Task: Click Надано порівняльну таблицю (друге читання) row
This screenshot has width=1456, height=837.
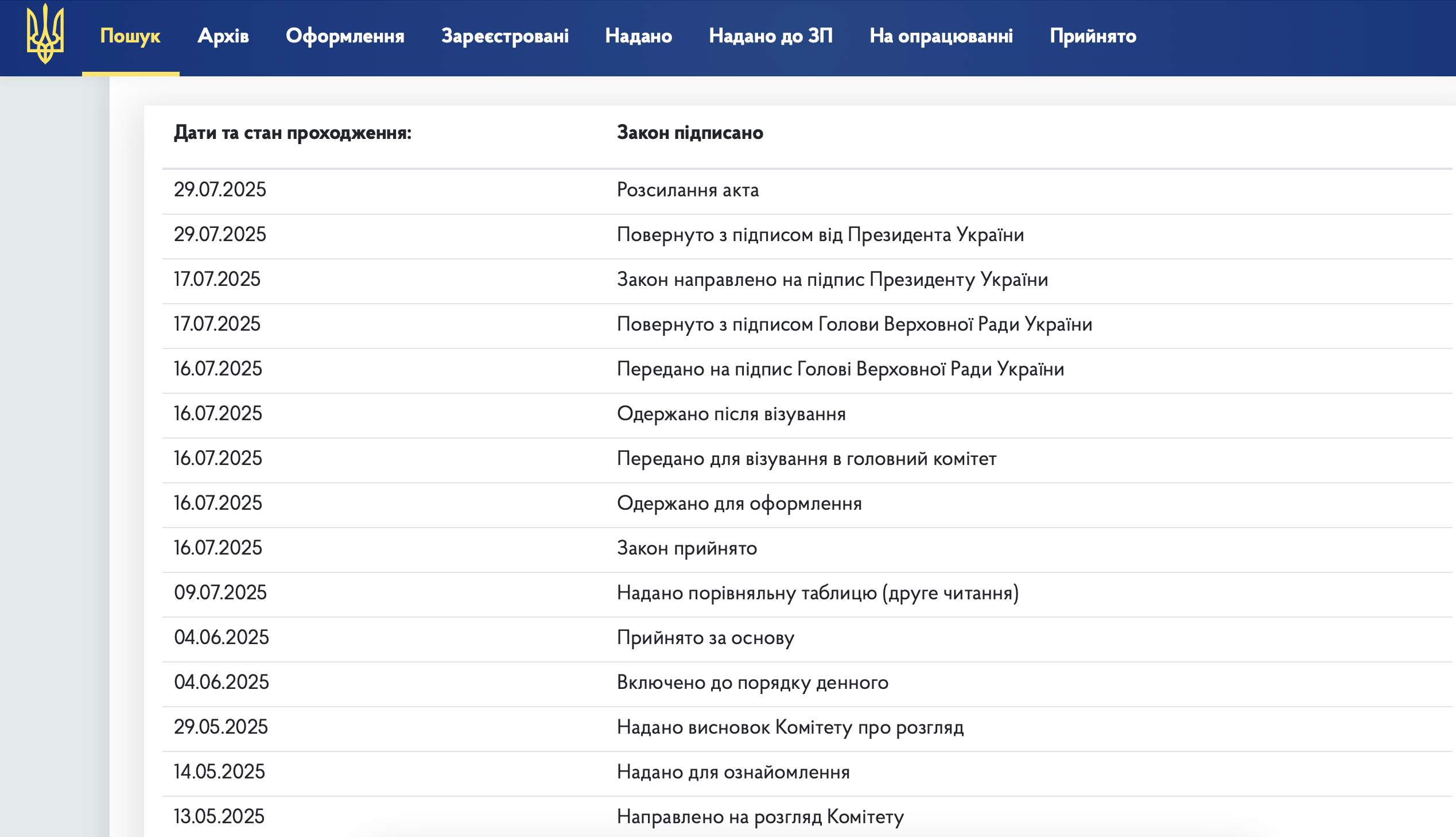Action: pyautogui.click(x=817, y=592)
